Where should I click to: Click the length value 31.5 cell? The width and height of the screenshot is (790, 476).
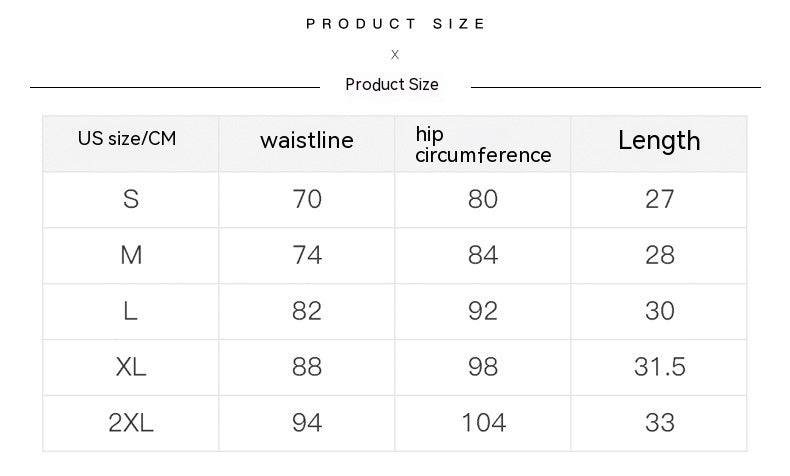coord(660,367)
